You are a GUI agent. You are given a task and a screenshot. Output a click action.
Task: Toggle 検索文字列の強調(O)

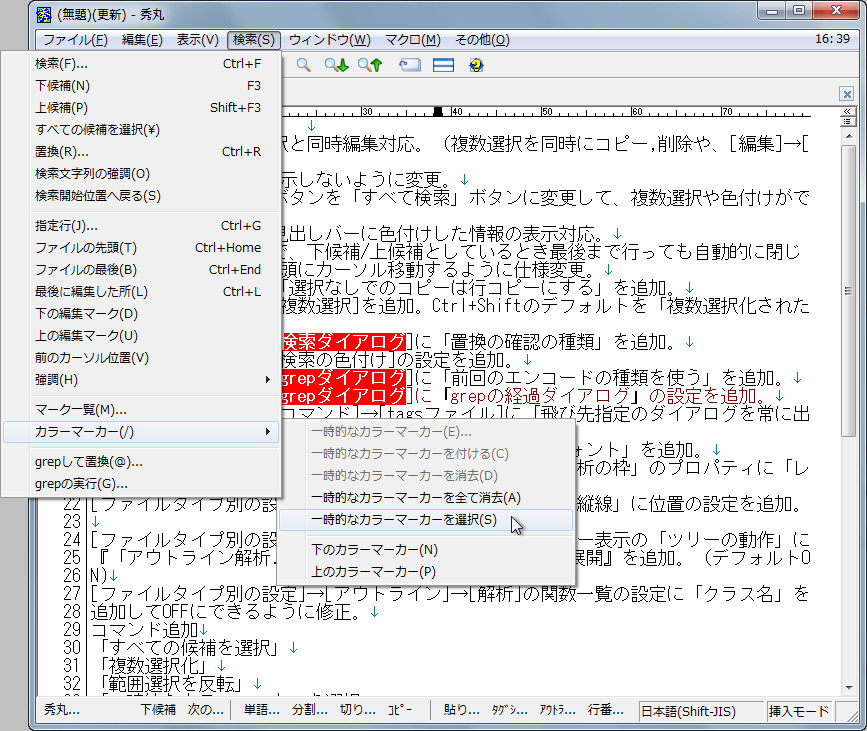click(141, 174)
